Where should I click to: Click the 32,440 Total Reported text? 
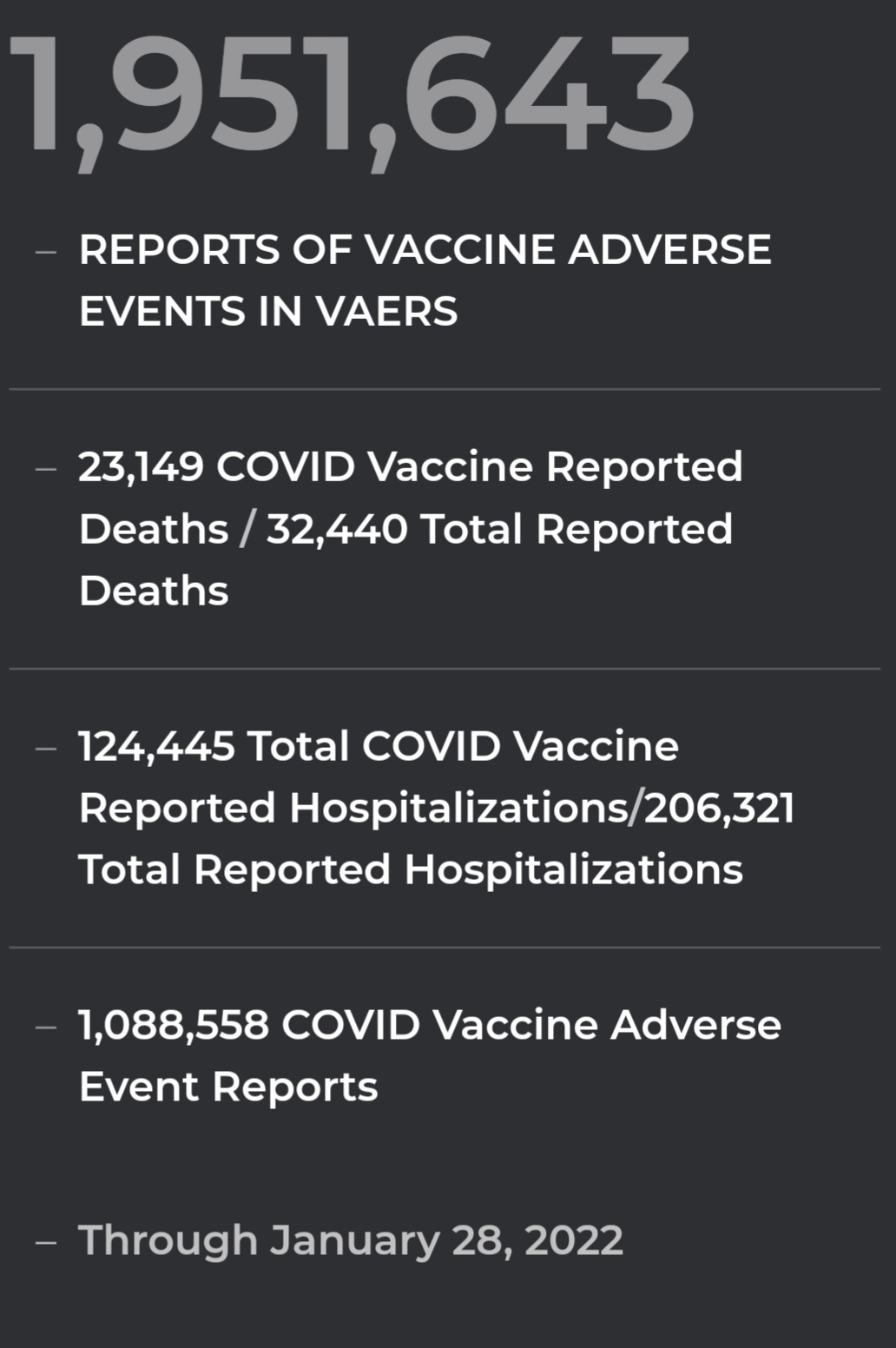[500, 529]
